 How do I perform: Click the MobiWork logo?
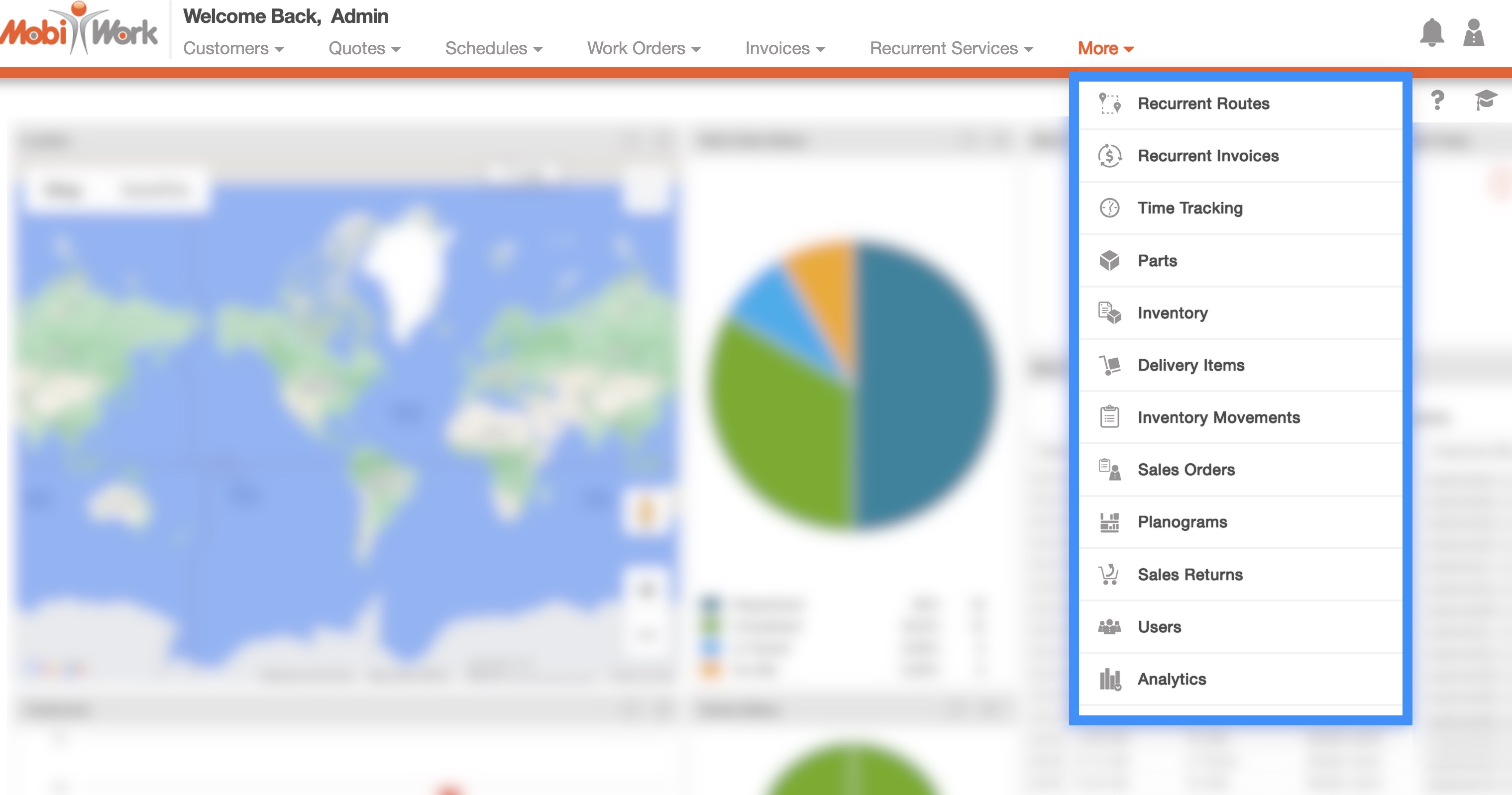(79, 30)
